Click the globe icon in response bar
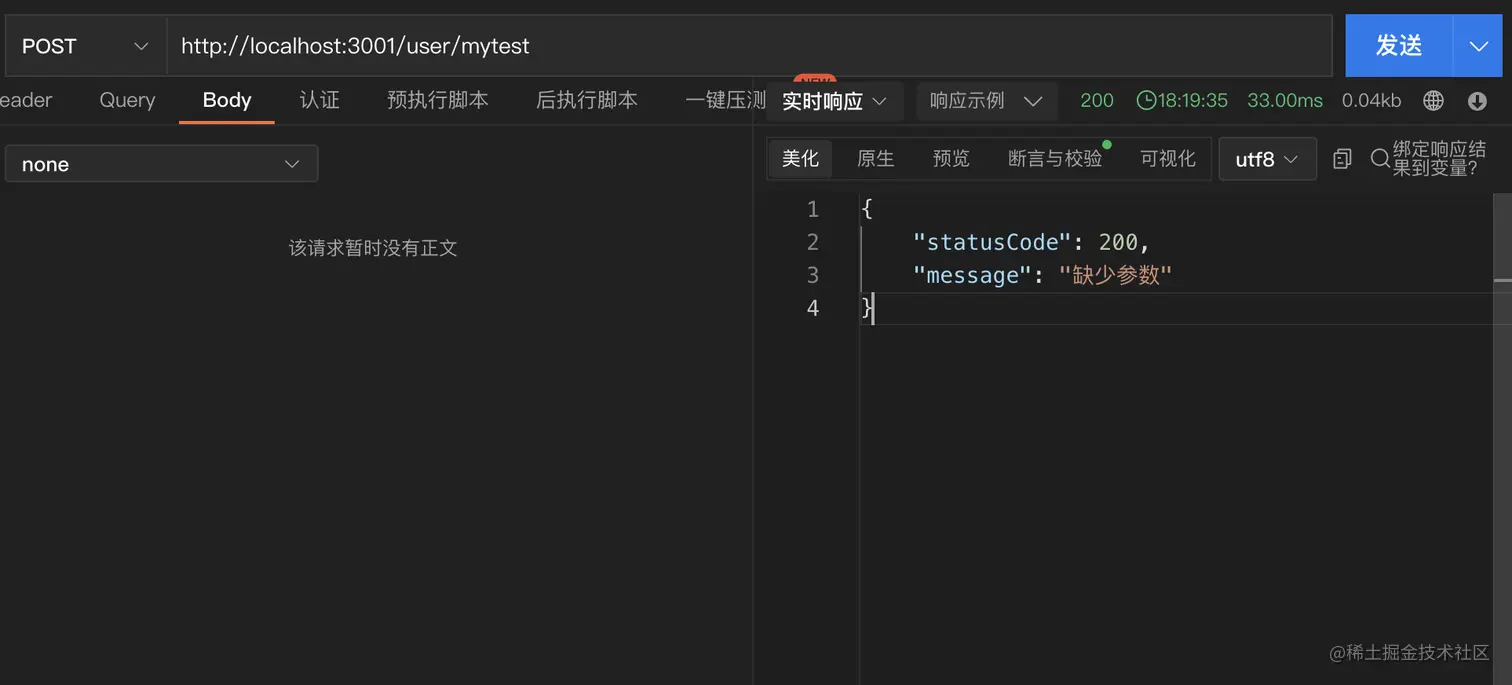The image size is (1512, 685). [x=1433, y=100]
